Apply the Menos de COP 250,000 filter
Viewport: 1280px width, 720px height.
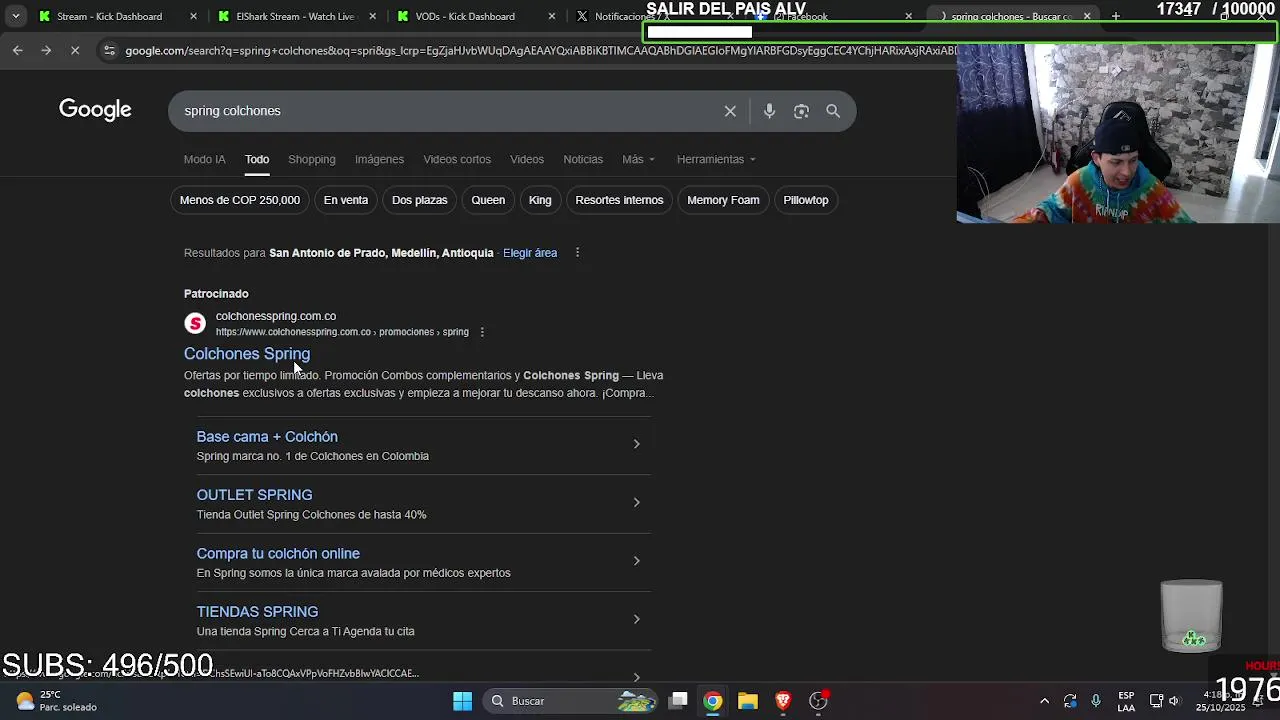click(240, 200)
